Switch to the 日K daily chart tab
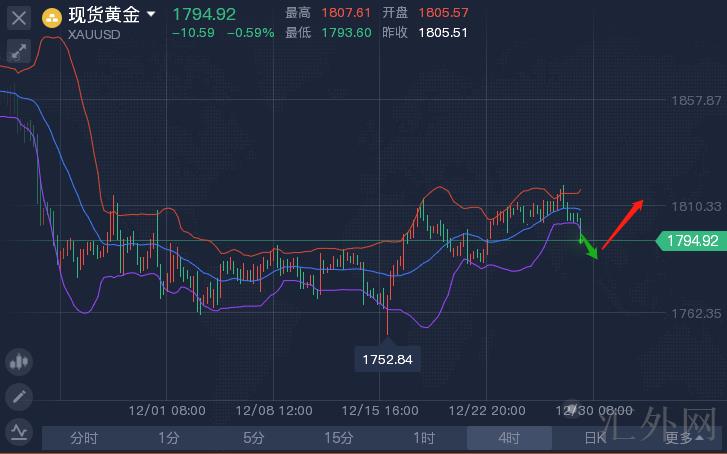 [x=595, y=437]
